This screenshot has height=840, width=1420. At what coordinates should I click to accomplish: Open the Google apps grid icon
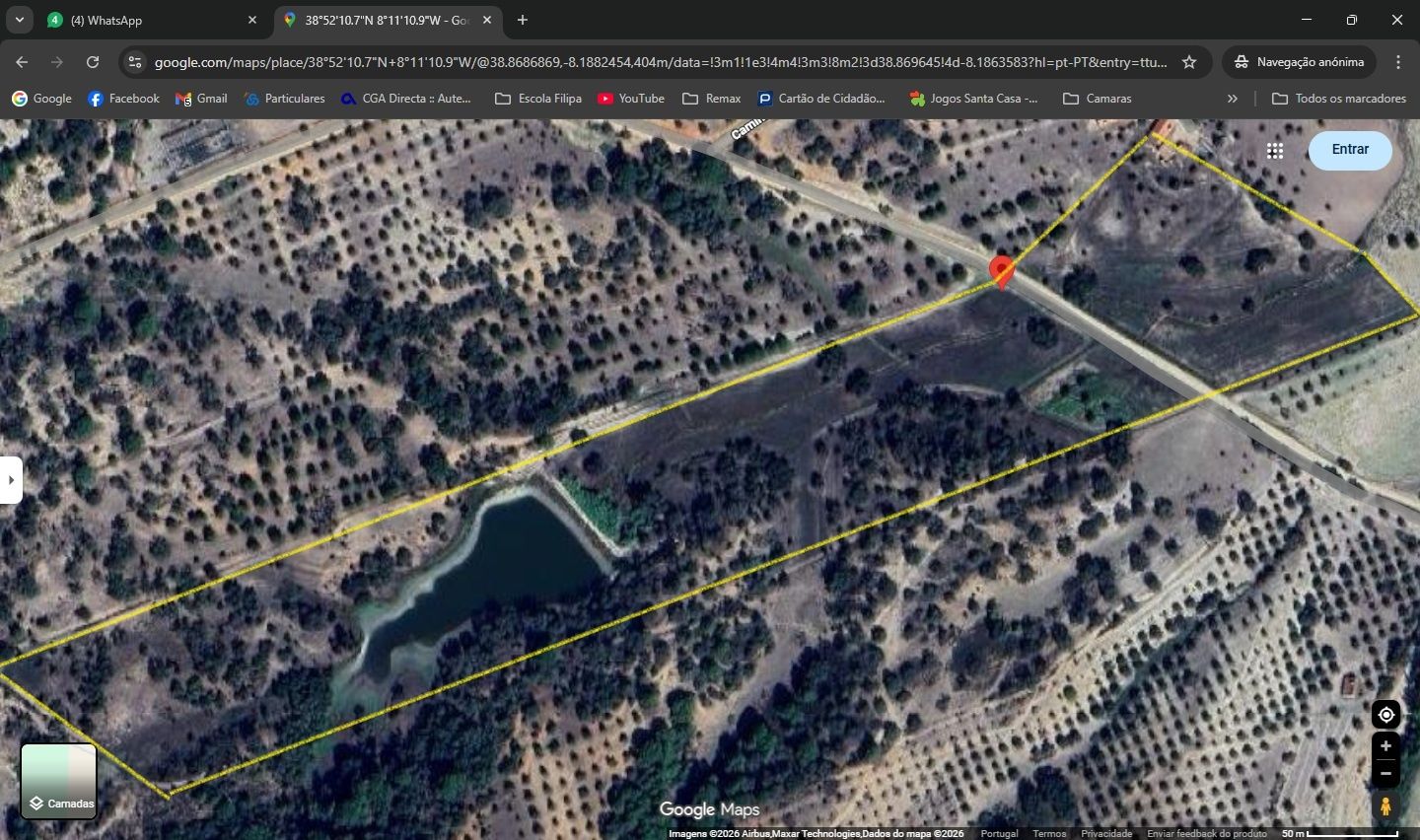[1275, 151]
